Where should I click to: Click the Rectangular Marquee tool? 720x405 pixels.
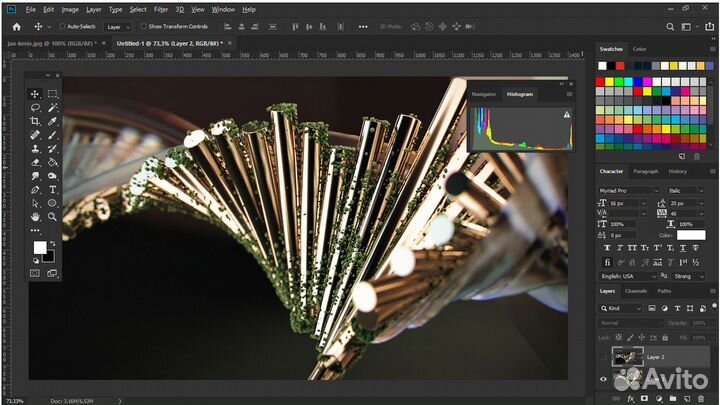click(x=52, y=94)
